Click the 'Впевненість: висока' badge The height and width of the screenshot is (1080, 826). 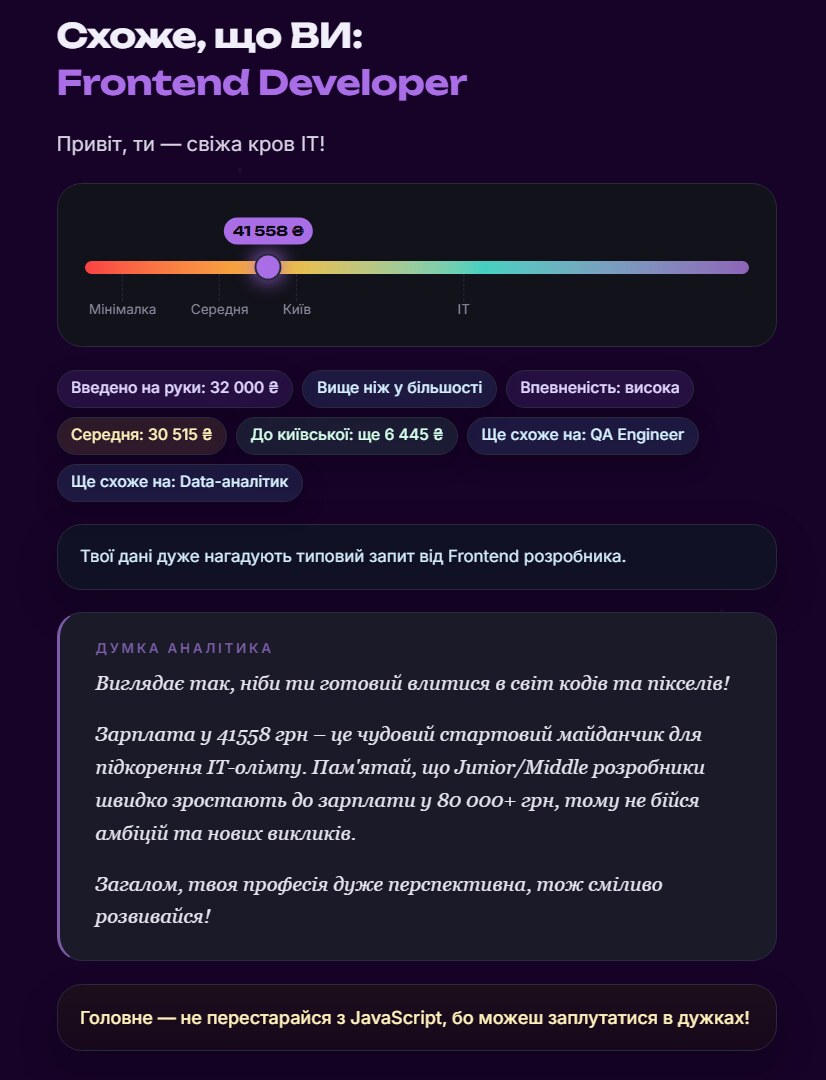599,388
